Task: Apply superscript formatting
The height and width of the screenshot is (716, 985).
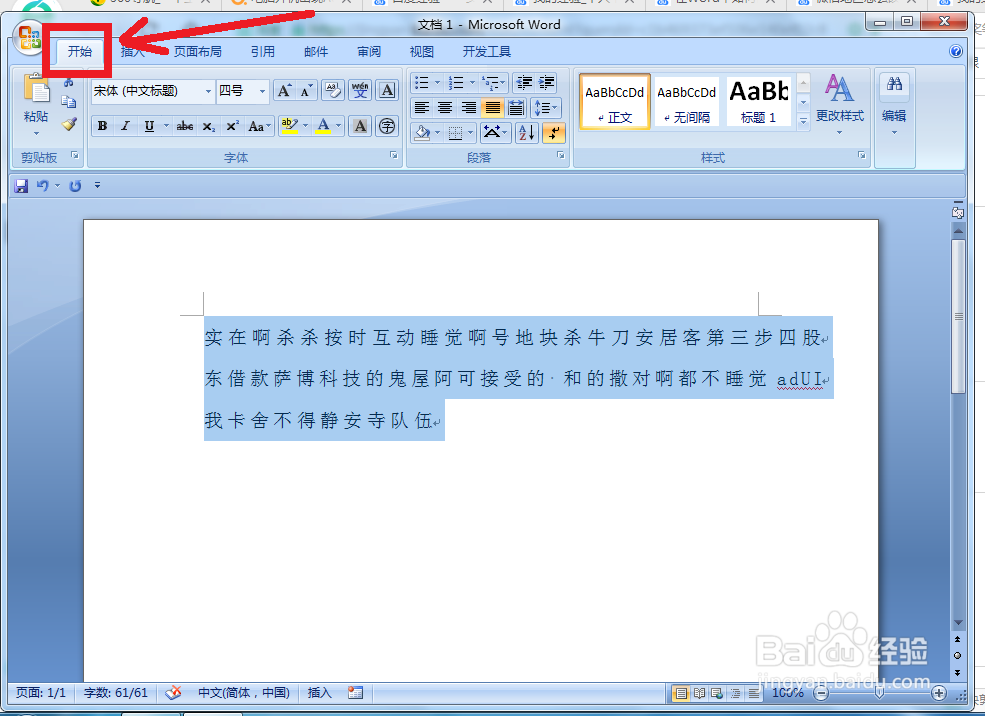Action: click(232, 126)
